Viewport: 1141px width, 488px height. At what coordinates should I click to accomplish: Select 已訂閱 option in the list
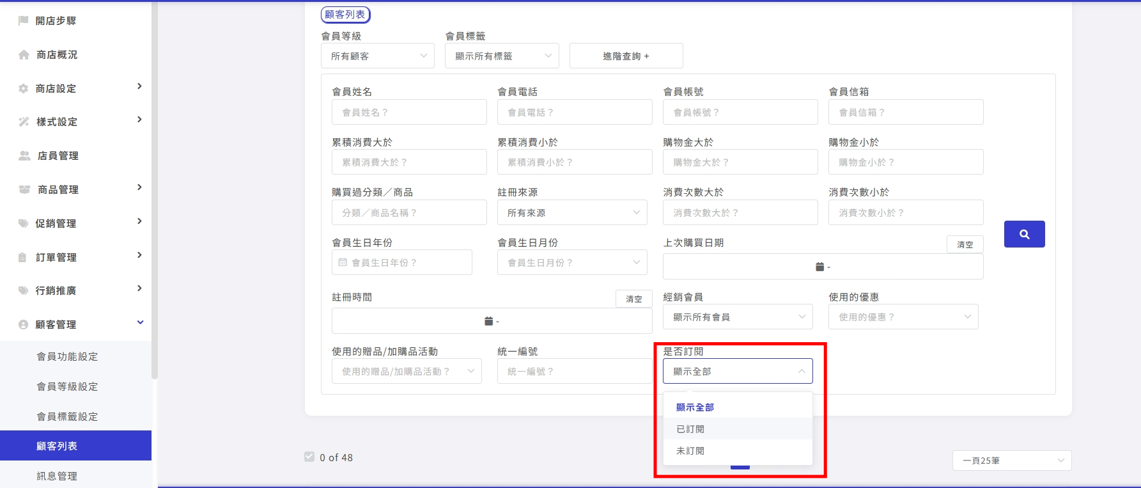(x=738, y=429)
